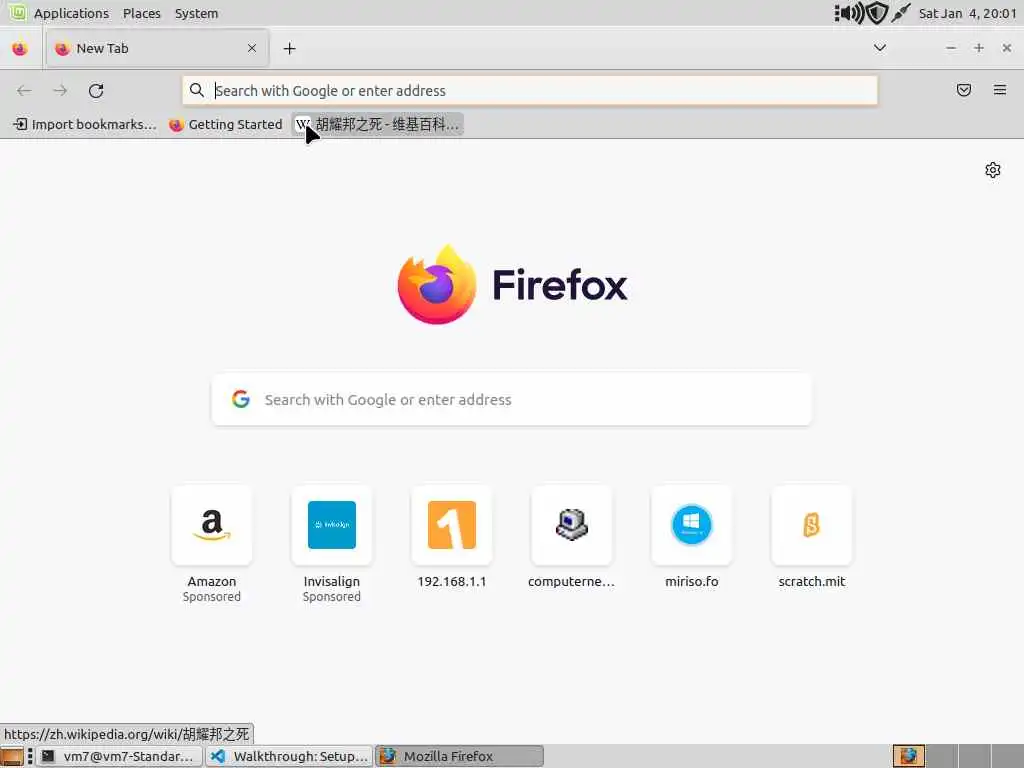Click the network connection tray icon
The image size is (1024, 768).
coord(901,13)
